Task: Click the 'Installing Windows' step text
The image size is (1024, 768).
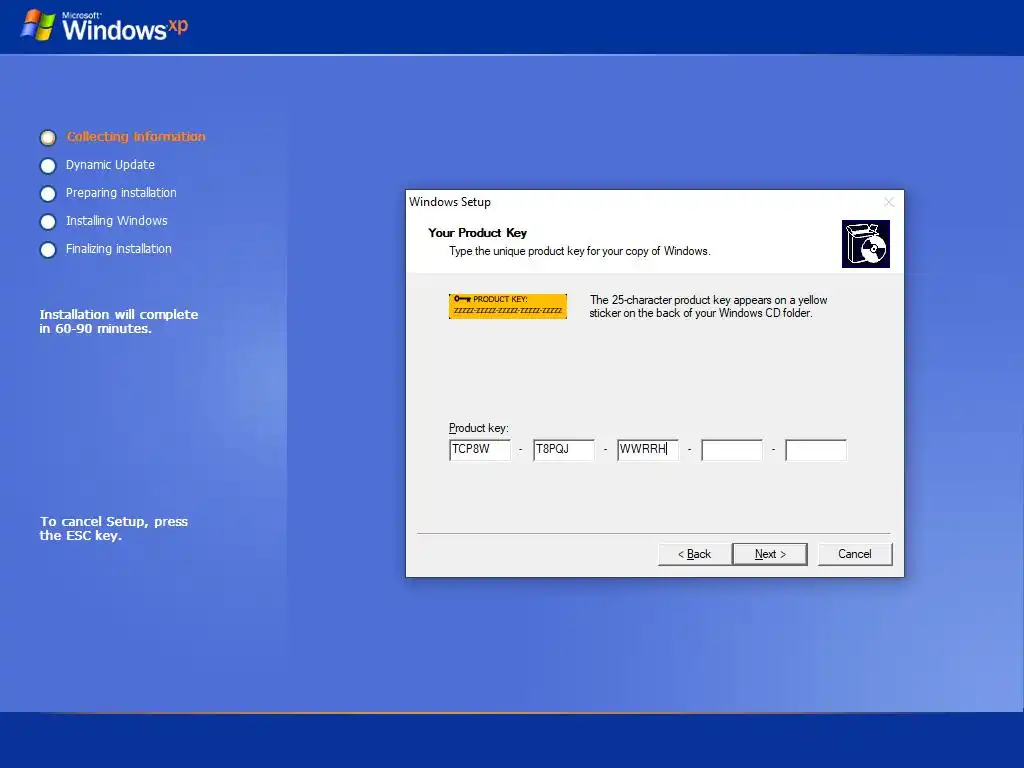Action: pyautogui.click(x=116, y=221)
